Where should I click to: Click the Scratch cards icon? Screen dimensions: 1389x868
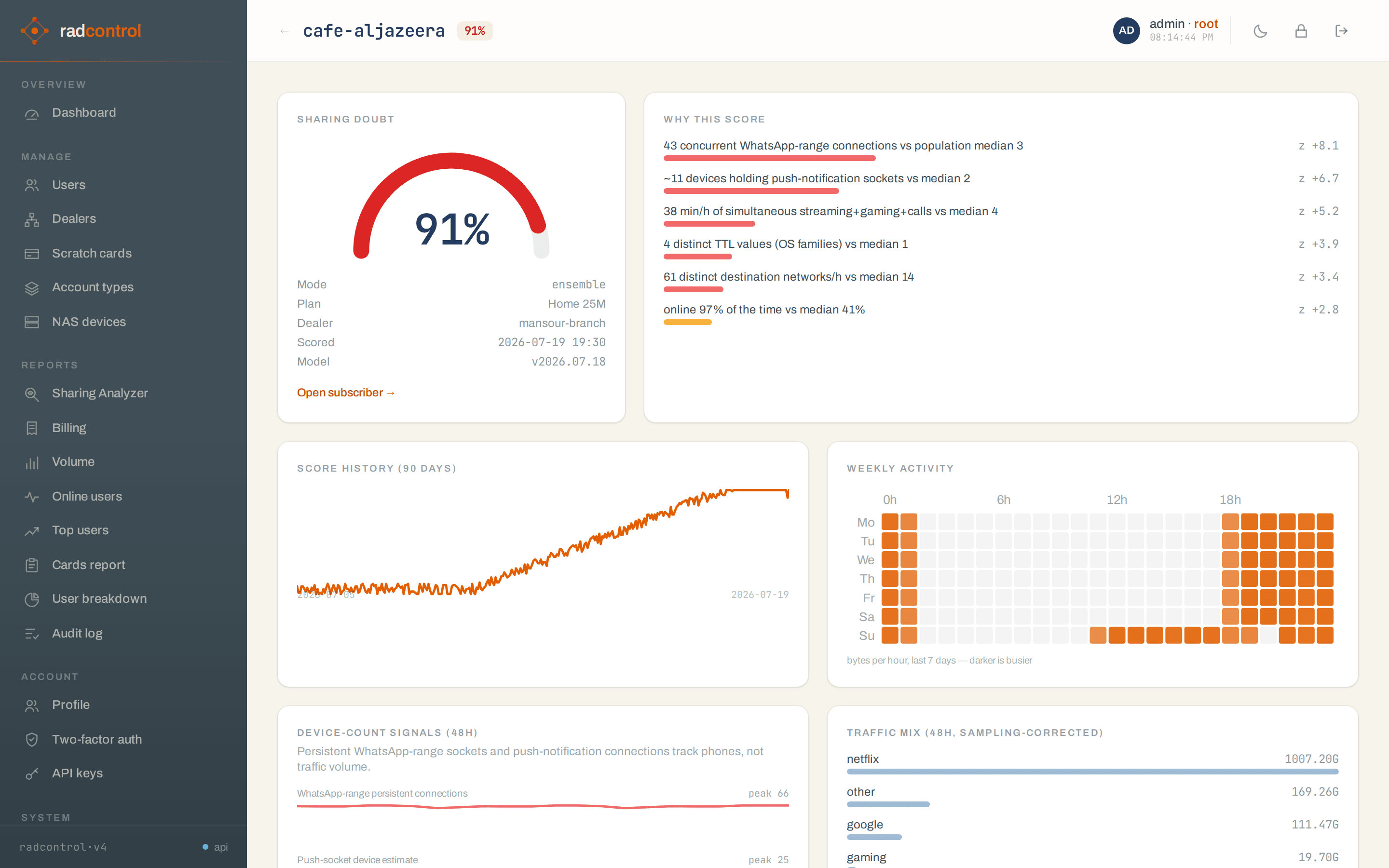coord(32,254)
